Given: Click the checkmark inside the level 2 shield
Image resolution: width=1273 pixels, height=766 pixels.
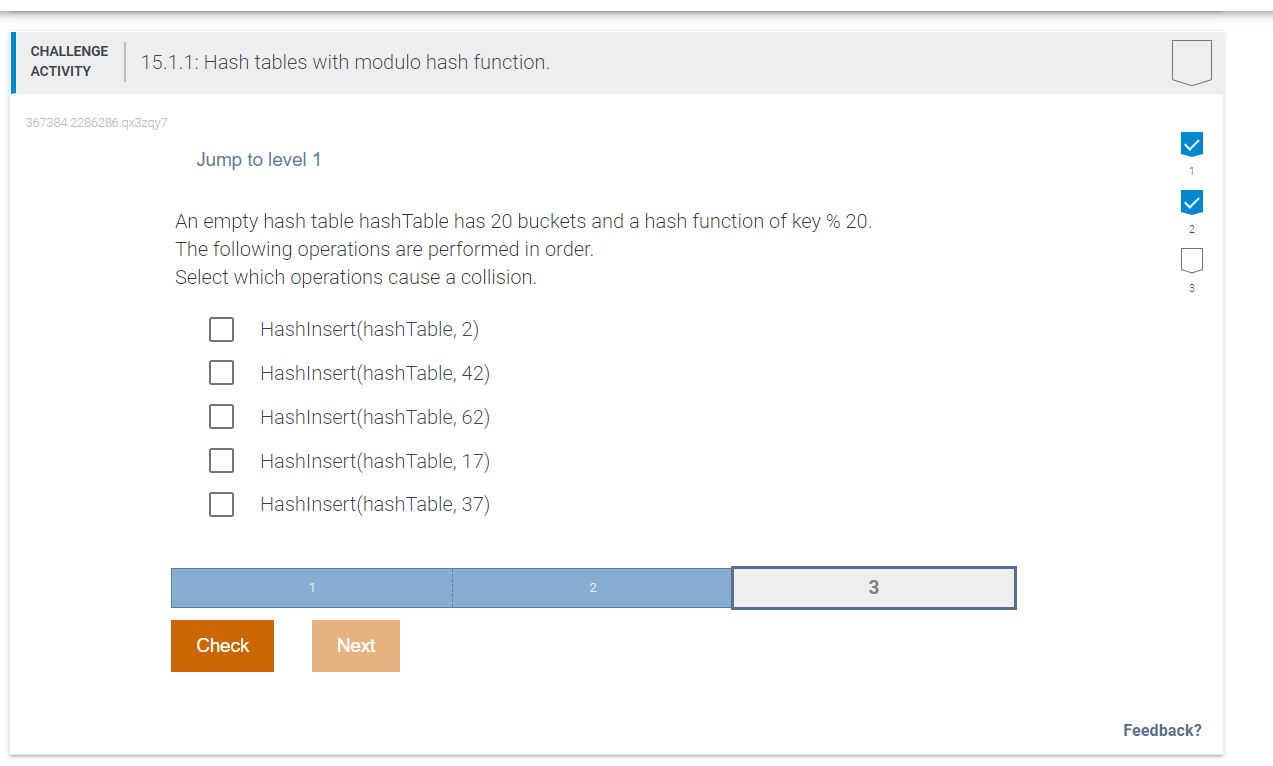Looking at the screenshot, I should tap(1191, 201).
